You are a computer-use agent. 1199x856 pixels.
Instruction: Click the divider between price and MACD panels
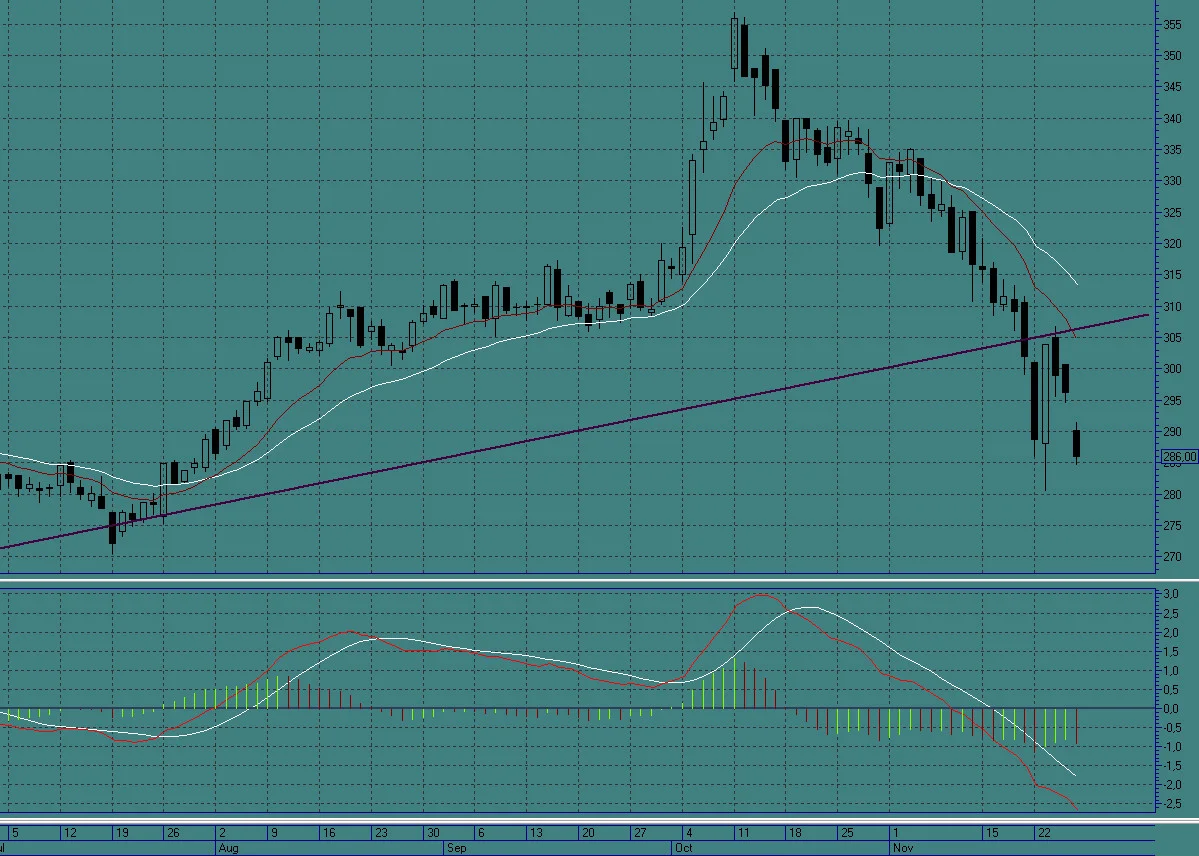pos(600,581)
